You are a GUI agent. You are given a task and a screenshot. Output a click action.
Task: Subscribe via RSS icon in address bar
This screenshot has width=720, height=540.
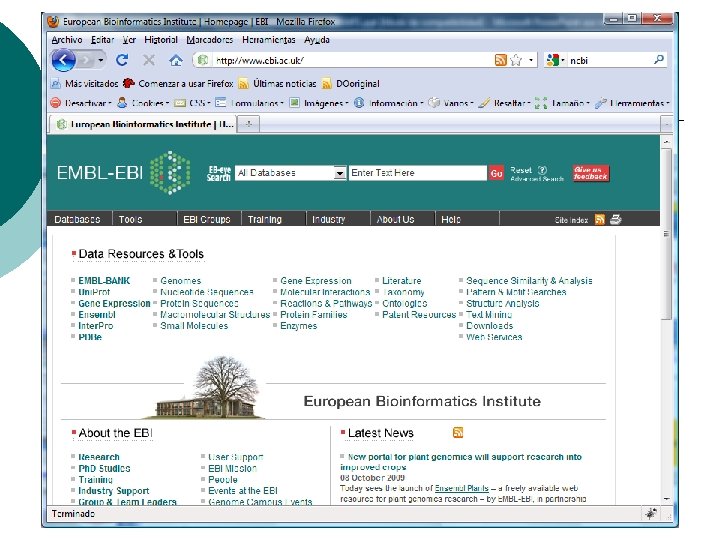pyautogui.click(x=501, y=60)
